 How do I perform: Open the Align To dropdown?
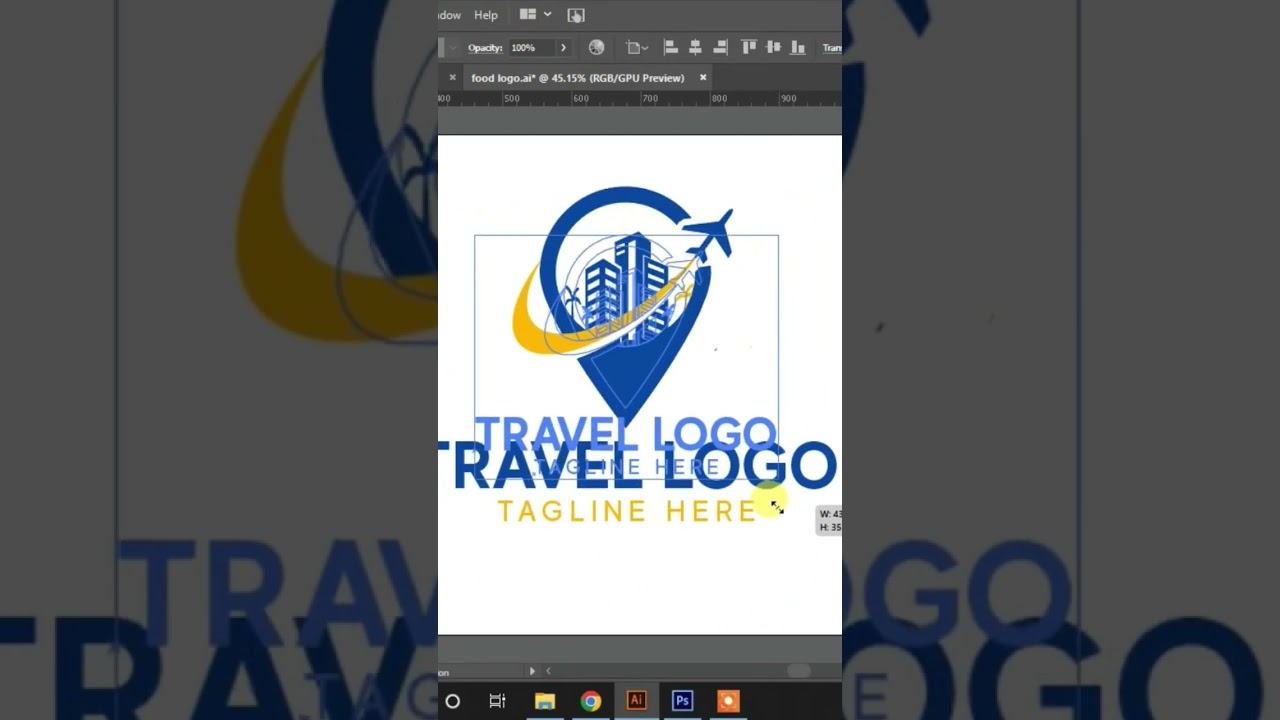coord(637,47)
